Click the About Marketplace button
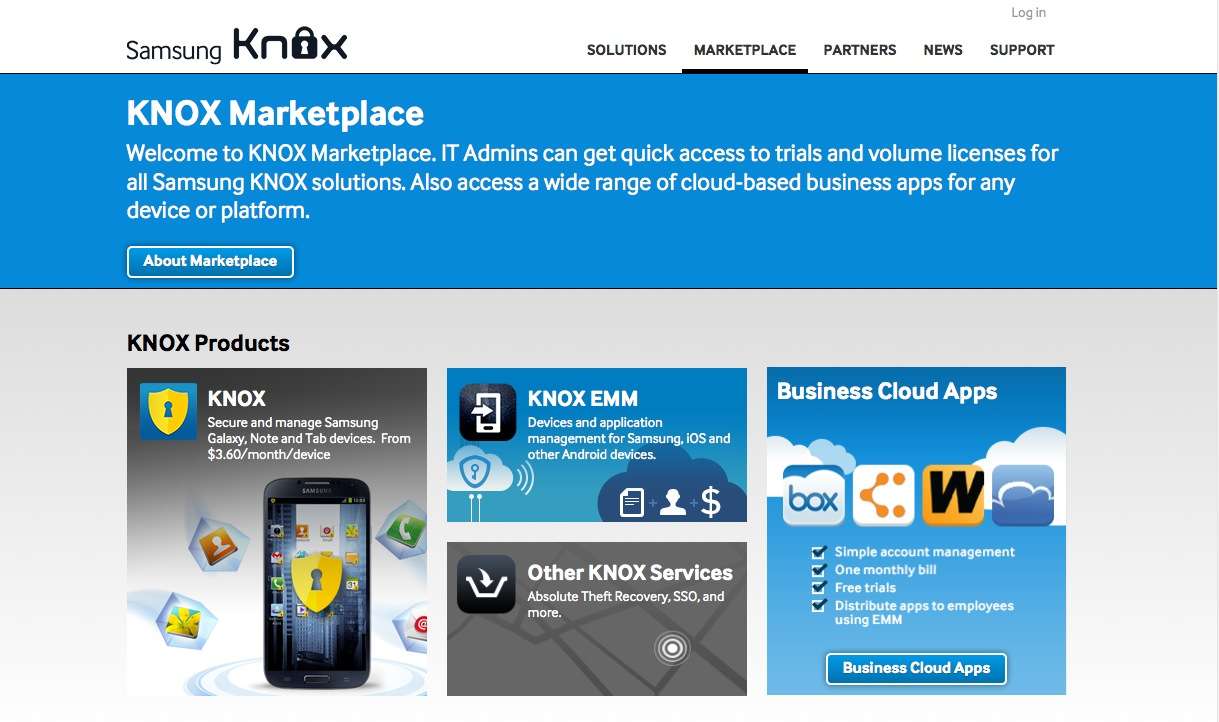The image size is (1219, 722). [210, 261]
